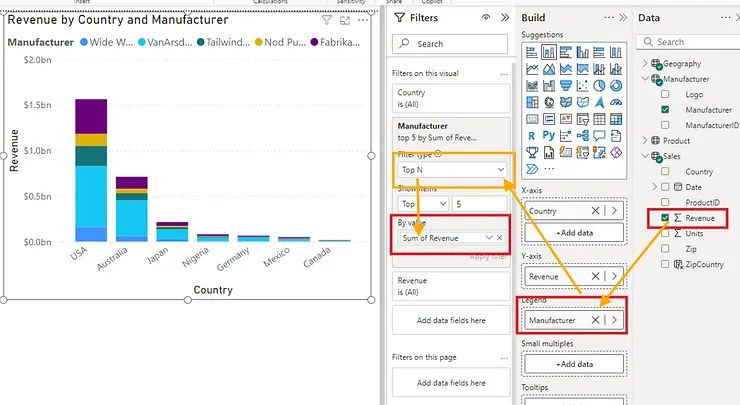
Task: Click the Nod Pu... yellow legend swatch
Action: (258, 42)
